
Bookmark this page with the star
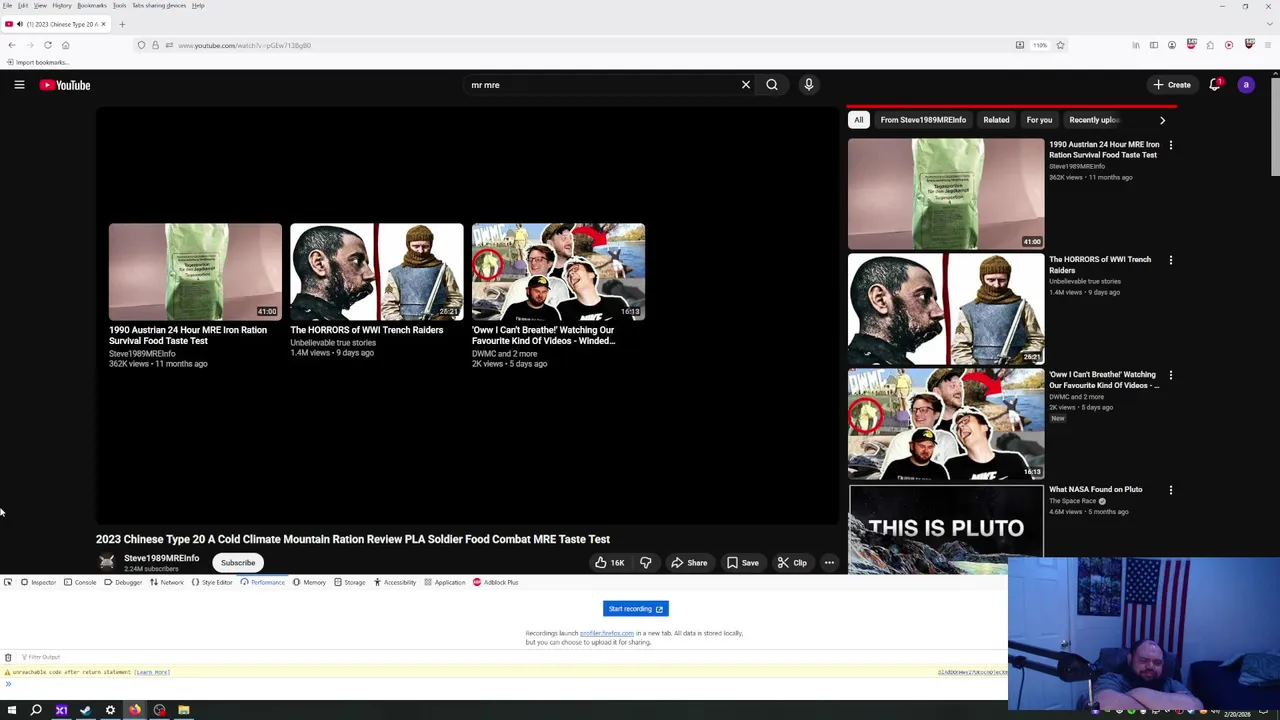click(x=1060, y=45)
